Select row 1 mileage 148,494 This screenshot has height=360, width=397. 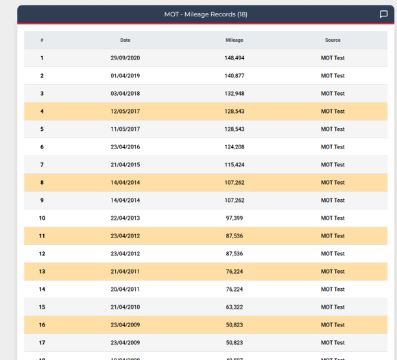[234, 58]
